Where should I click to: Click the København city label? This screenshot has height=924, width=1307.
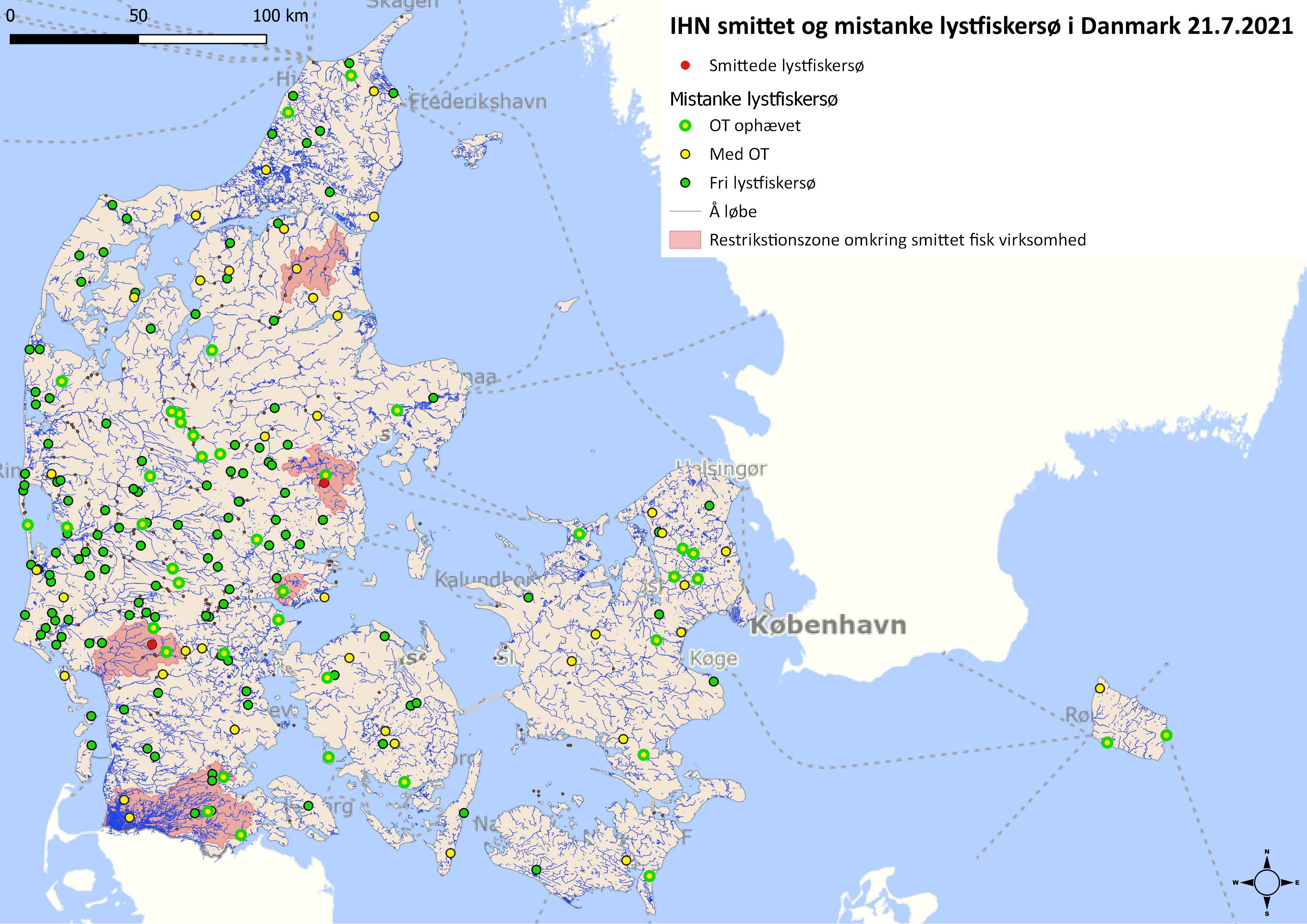pyautogui.click(x=828, y=625)
